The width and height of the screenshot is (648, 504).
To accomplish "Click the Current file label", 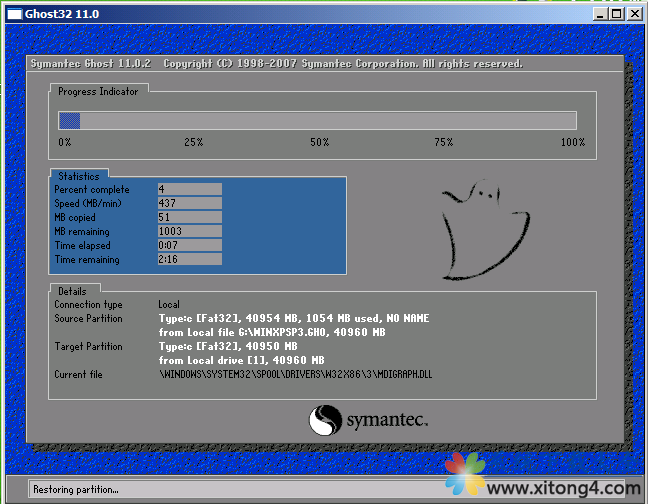I will tap(79, 375).
